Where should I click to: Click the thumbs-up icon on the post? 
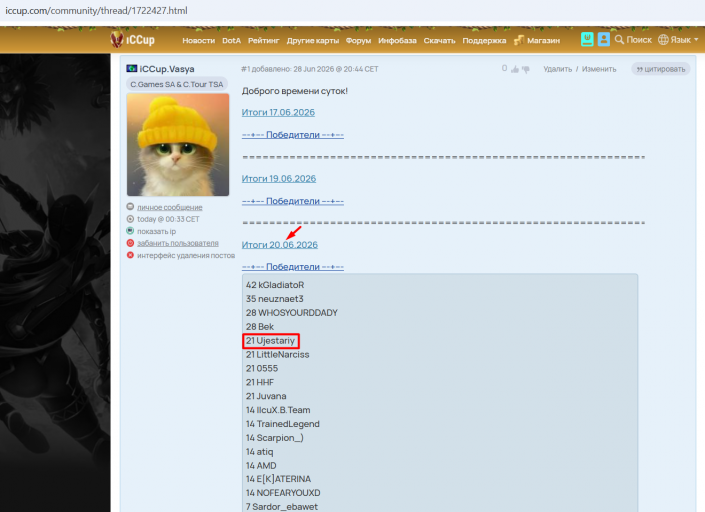[x=515, y=69]
